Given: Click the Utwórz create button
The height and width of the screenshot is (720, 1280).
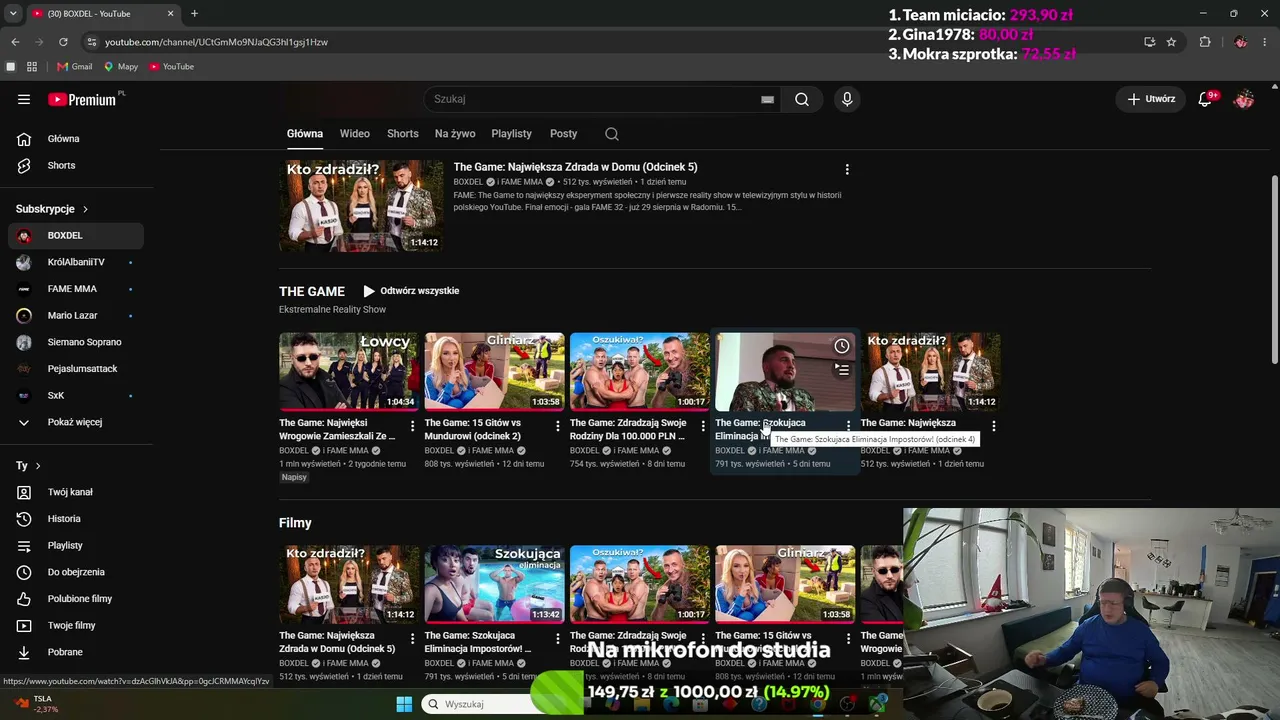Looking at the screenshot, I should [1151, 99].
